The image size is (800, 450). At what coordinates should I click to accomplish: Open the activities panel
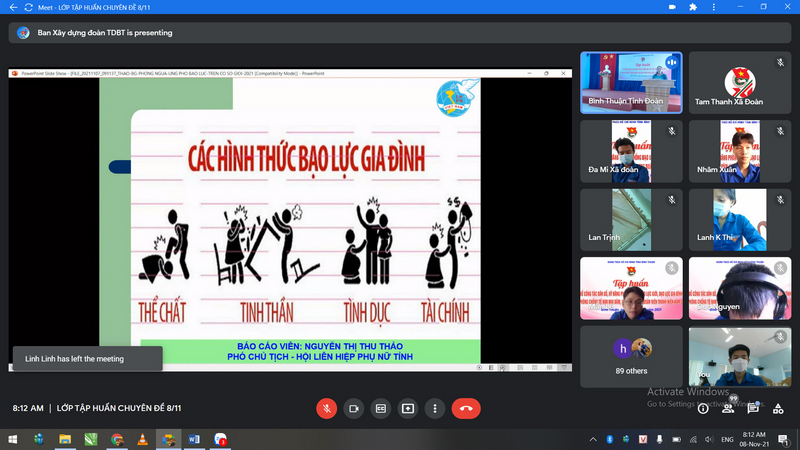pos(779,408)
